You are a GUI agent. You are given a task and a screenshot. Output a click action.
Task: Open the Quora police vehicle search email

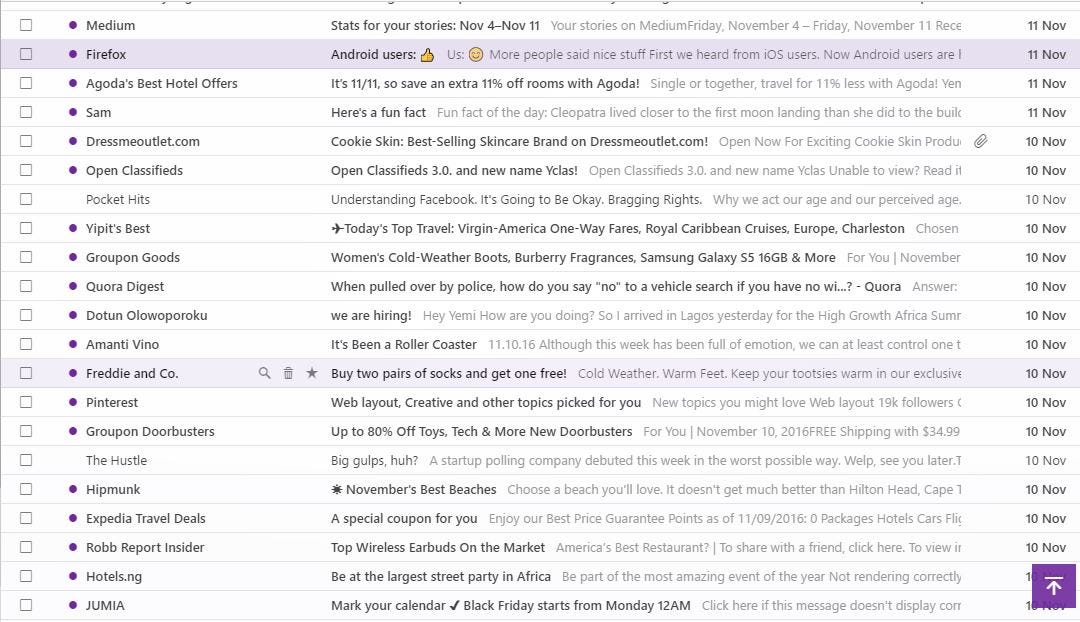(x=616, y=287)
